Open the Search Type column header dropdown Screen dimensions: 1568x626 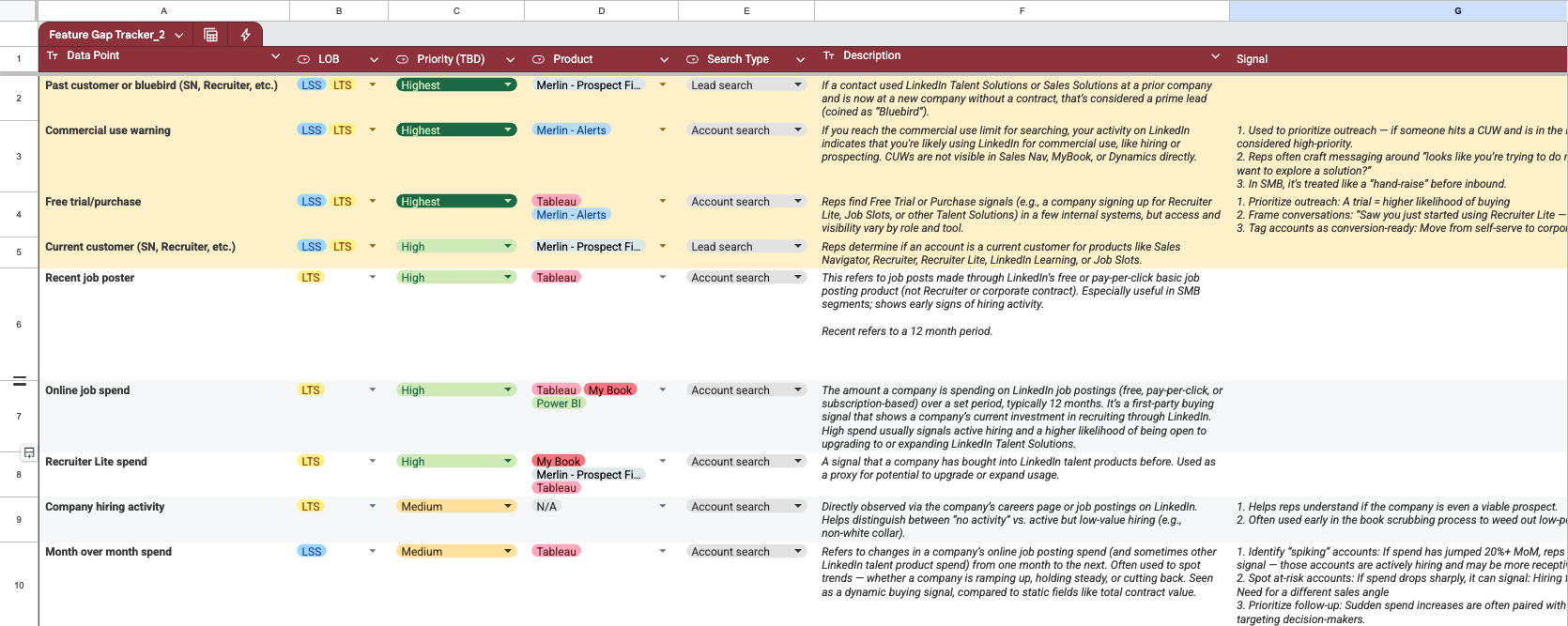[x=800, y=59]
